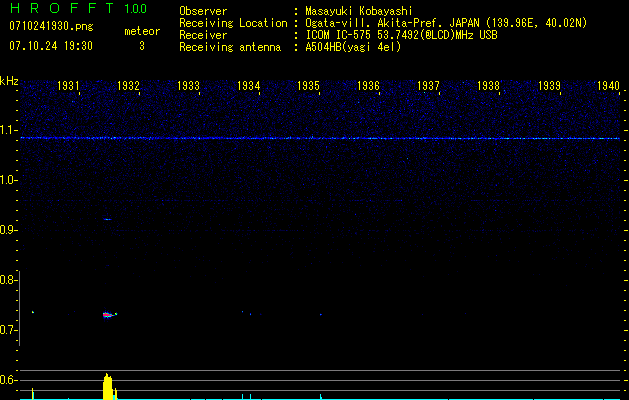This screenshot has width=629, height=400.
Task: Click the 1933 time marker
Action: [189, 85]
